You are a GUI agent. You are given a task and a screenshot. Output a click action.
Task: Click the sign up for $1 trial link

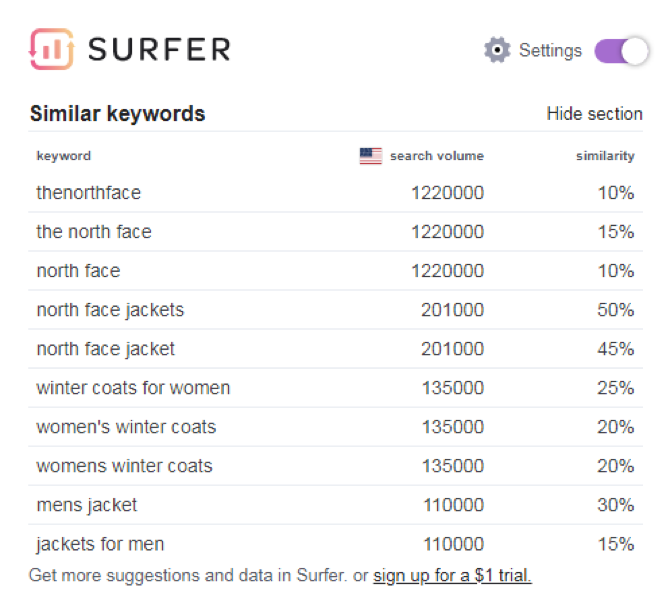pyautogui.click(x=452, y=575)
